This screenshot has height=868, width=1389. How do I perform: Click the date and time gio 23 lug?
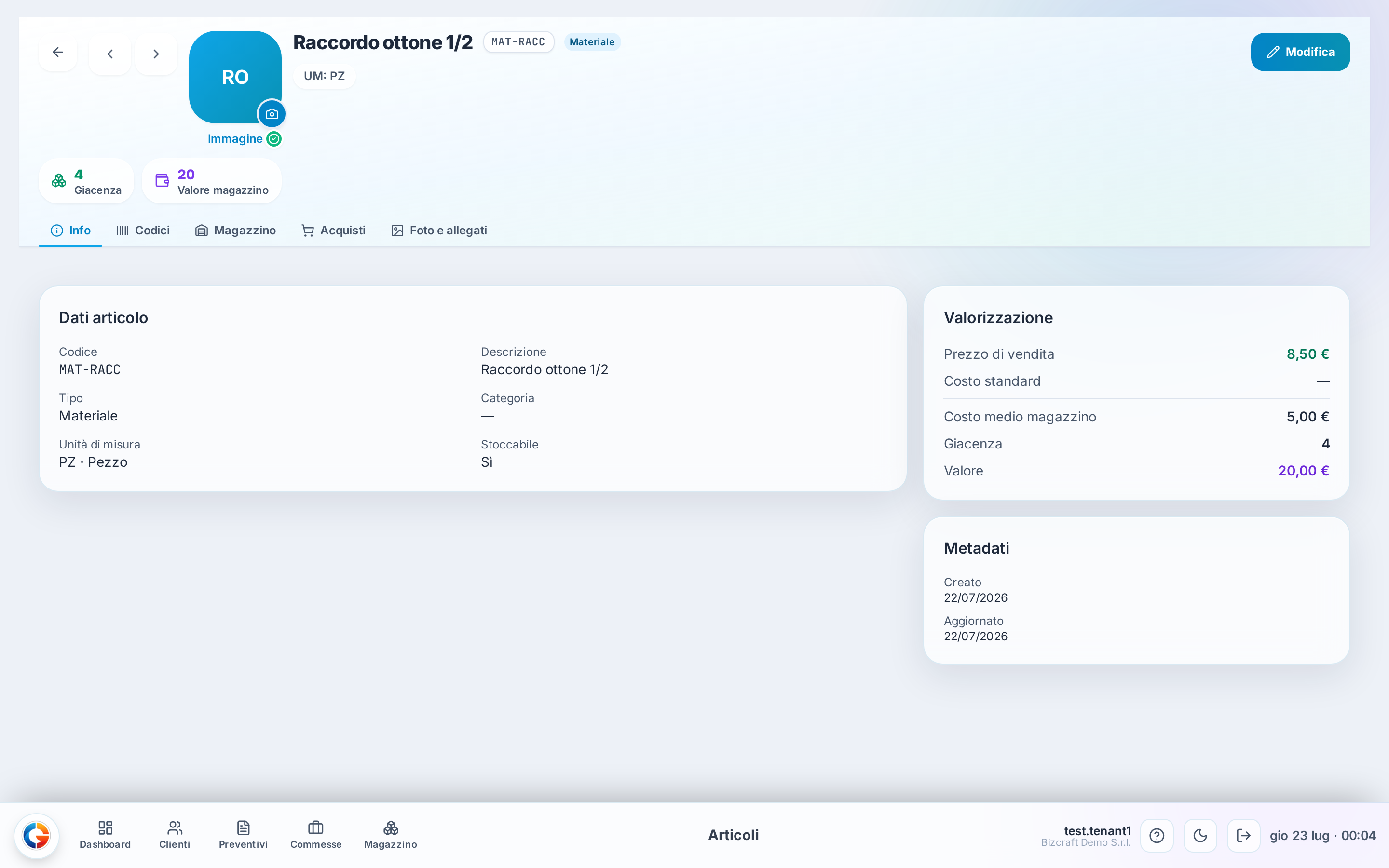tap(1322, 835)
